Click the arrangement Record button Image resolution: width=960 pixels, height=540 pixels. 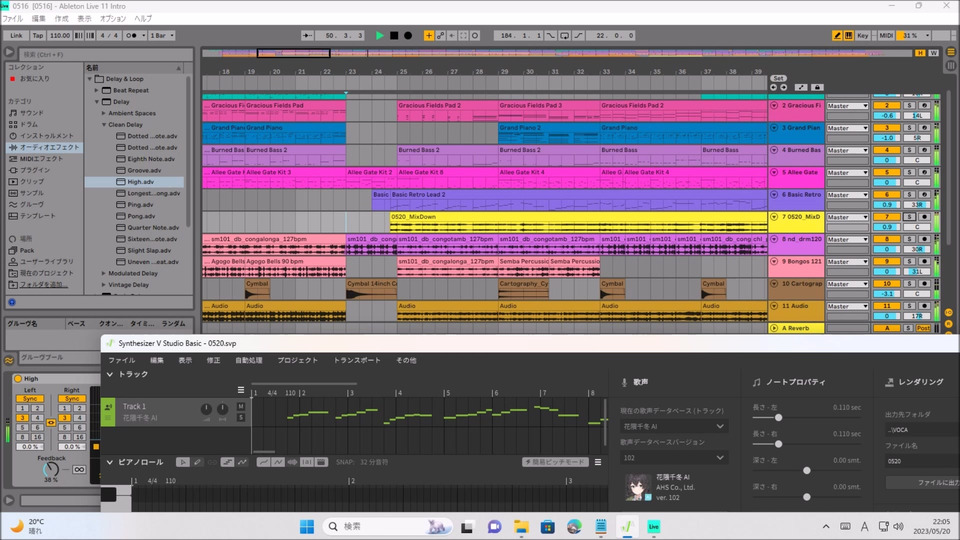point(408,35)
